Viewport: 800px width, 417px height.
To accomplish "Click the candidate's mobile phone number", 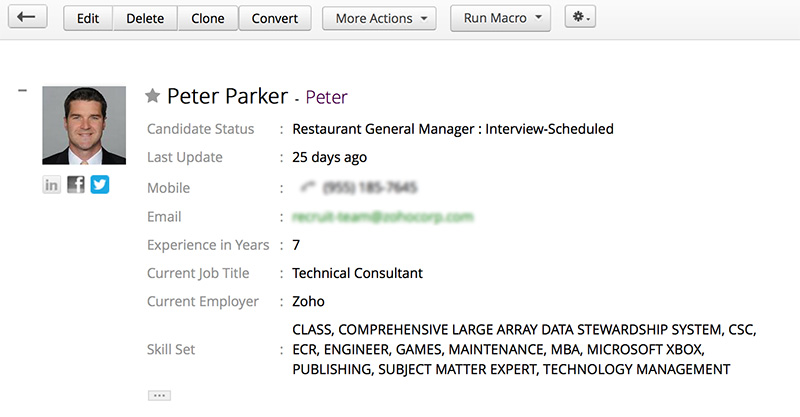I will 370,186.
